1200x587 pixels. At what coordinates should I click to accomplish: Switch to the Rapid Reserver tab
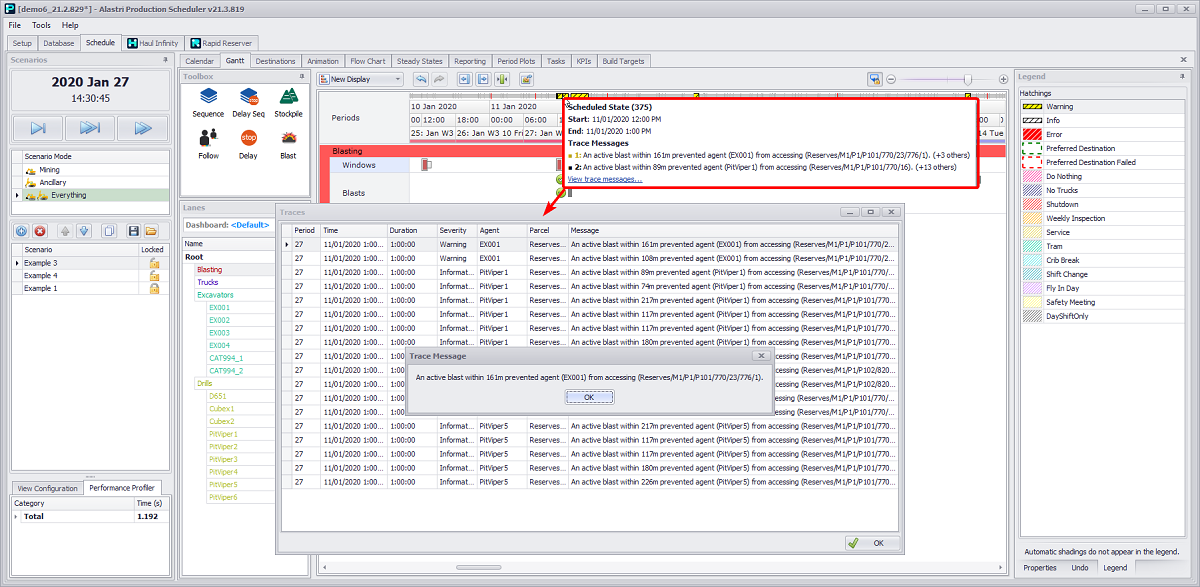pyautogui.click(x=220, y=43)
